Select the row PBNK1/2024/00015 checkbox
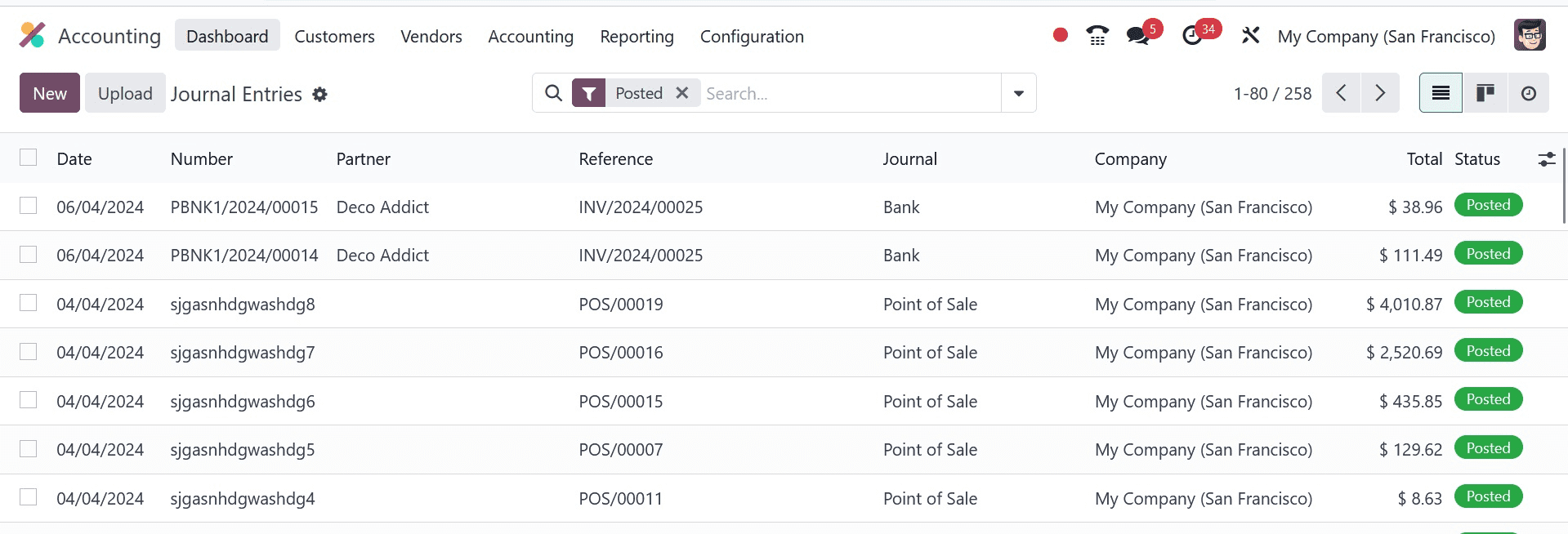This screenshot has height=534, width=1568. (x=29, y=206)
